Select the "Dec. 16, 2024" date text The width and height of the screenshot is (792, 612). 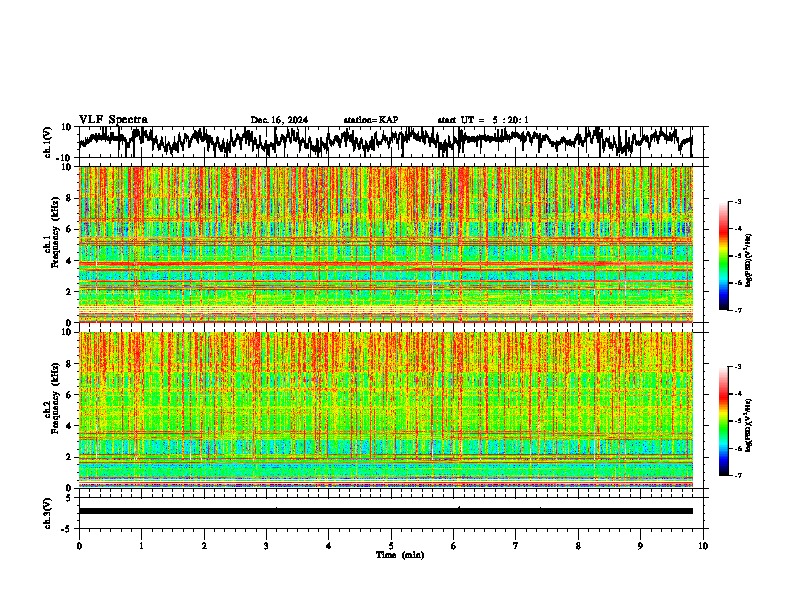tap(279, 120)
